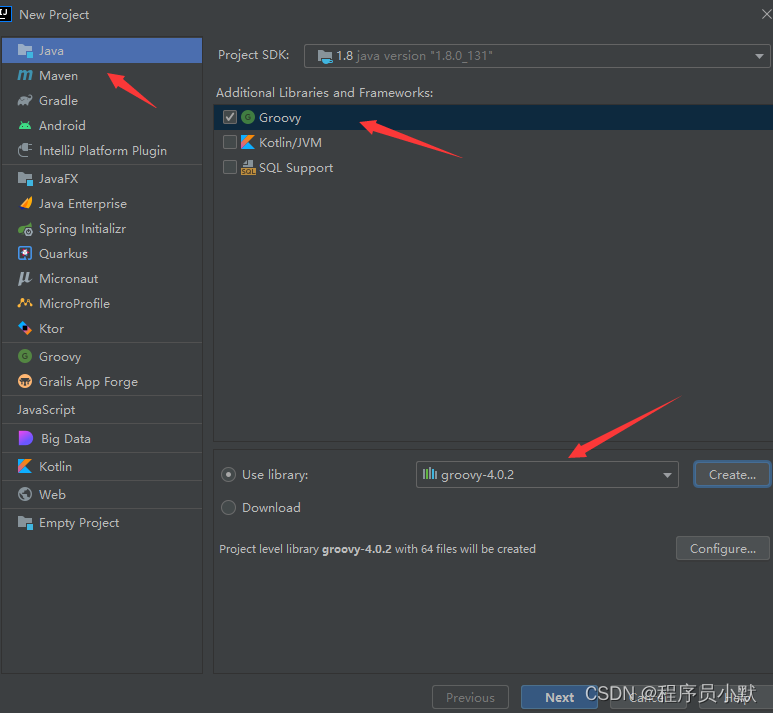
Task: Click the IntelliJ logo in title bar
Action: pos(5,14)
